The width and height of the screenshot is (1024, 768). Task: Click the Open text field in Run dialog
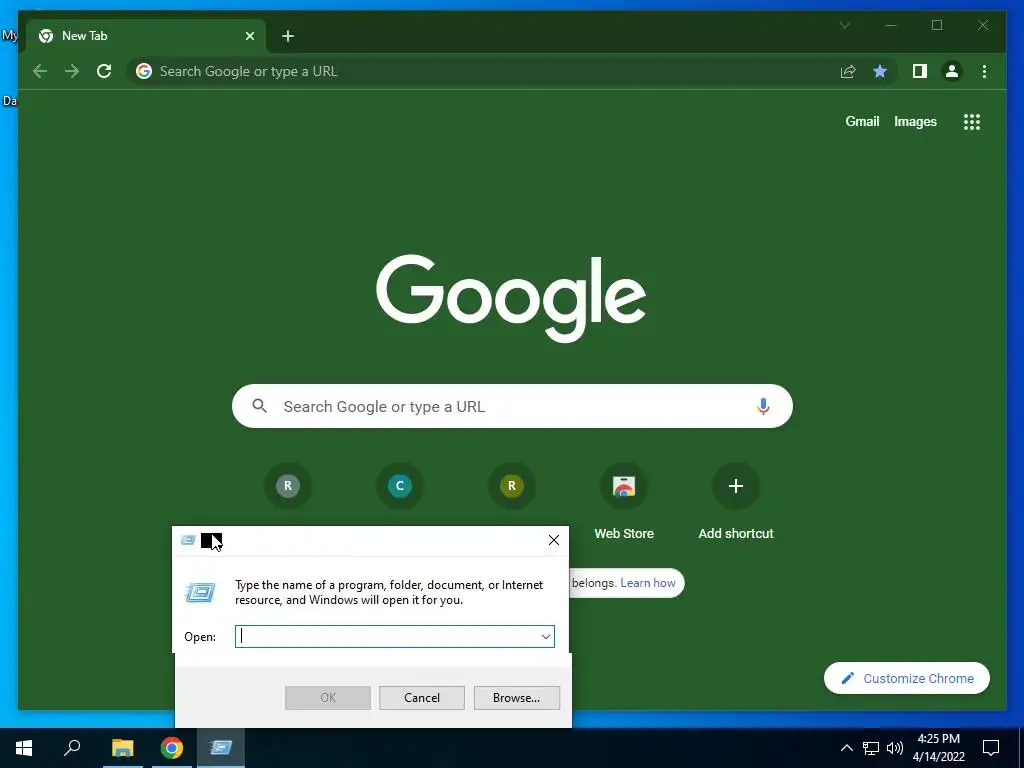[394, 637]
